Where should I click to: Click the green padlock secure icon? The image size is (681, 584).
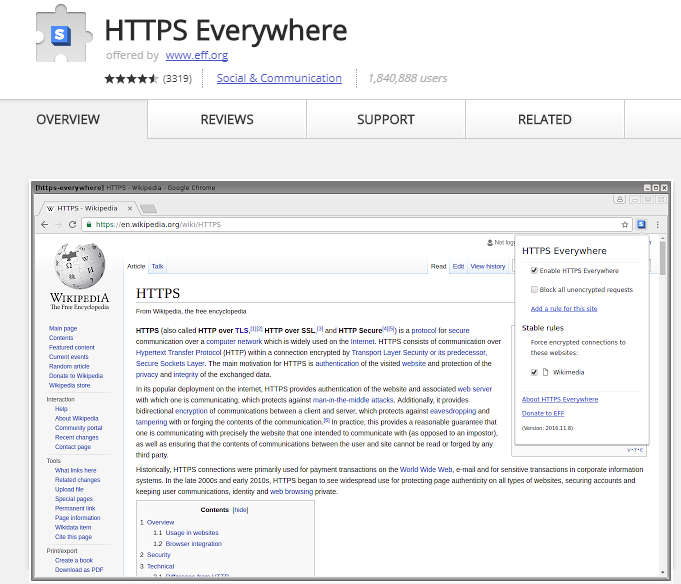tap(89, 224)
